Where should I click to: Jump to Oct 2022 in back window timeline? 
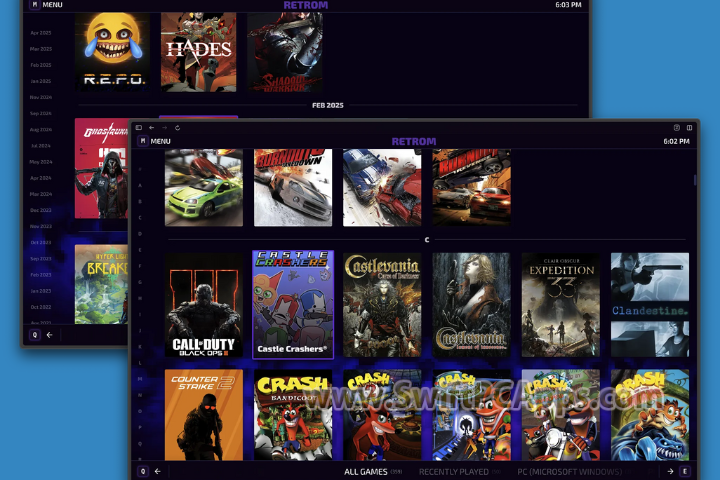41,307
